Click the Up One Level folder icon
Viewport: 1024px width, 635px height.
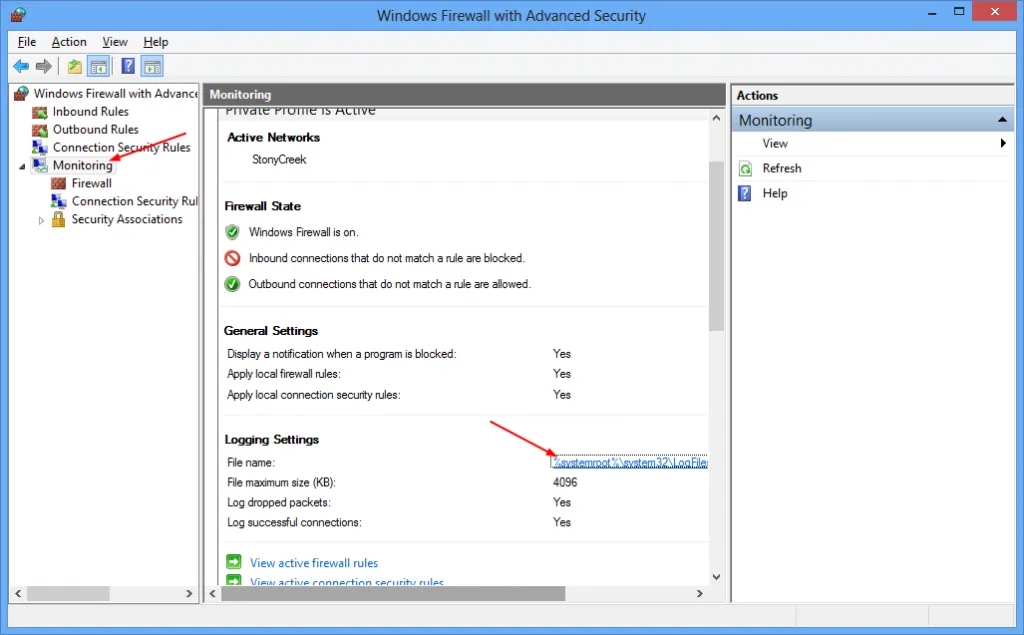click(x=75, y=67)
